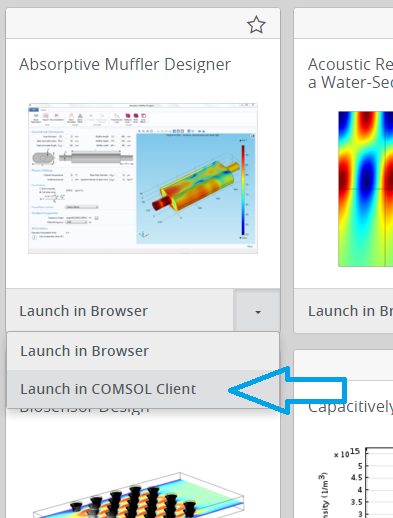
Task: Click the Capacitively coupled density plot thumbnail
Action: tap(355, 482)
